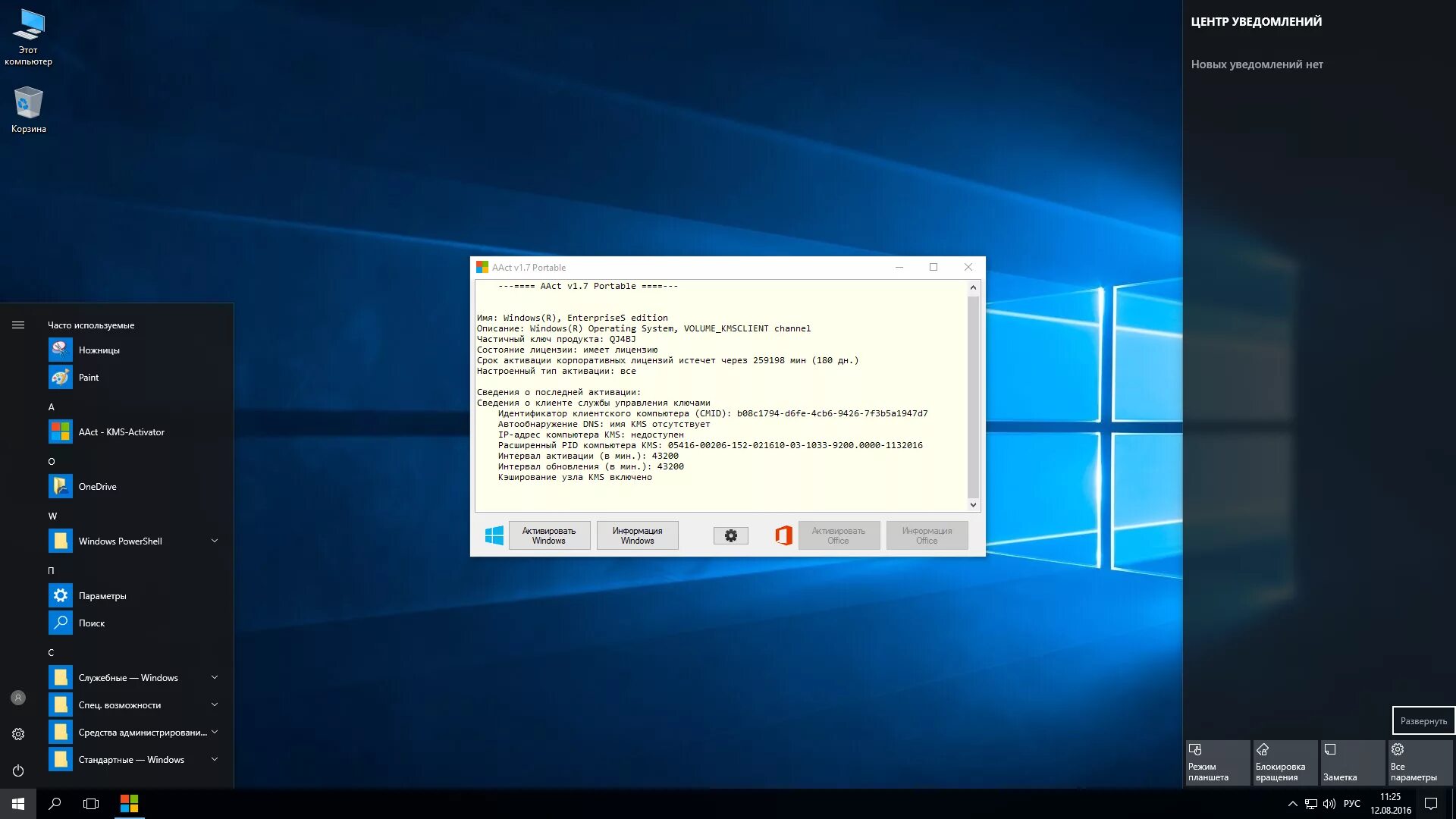Click the Информация Office button

pos(927,535)
